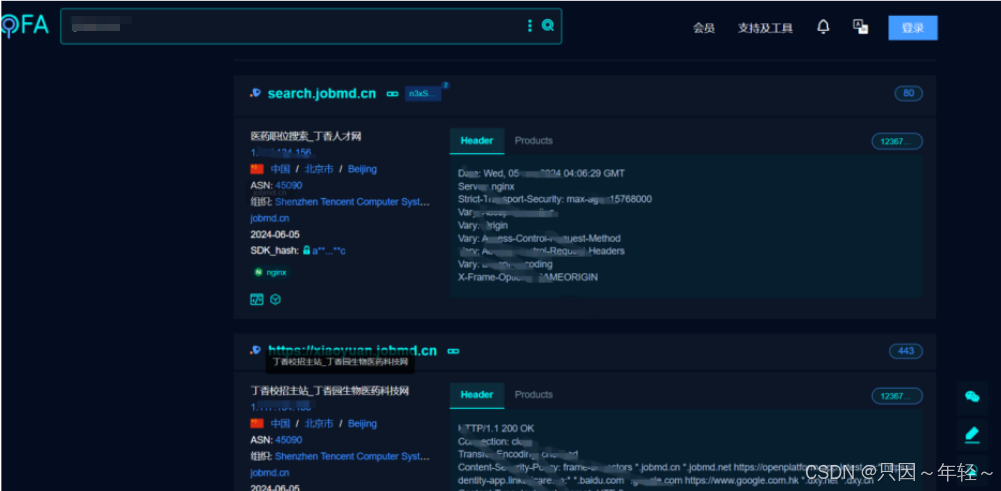Switch the site language via translate icon

tap(860, 27)
